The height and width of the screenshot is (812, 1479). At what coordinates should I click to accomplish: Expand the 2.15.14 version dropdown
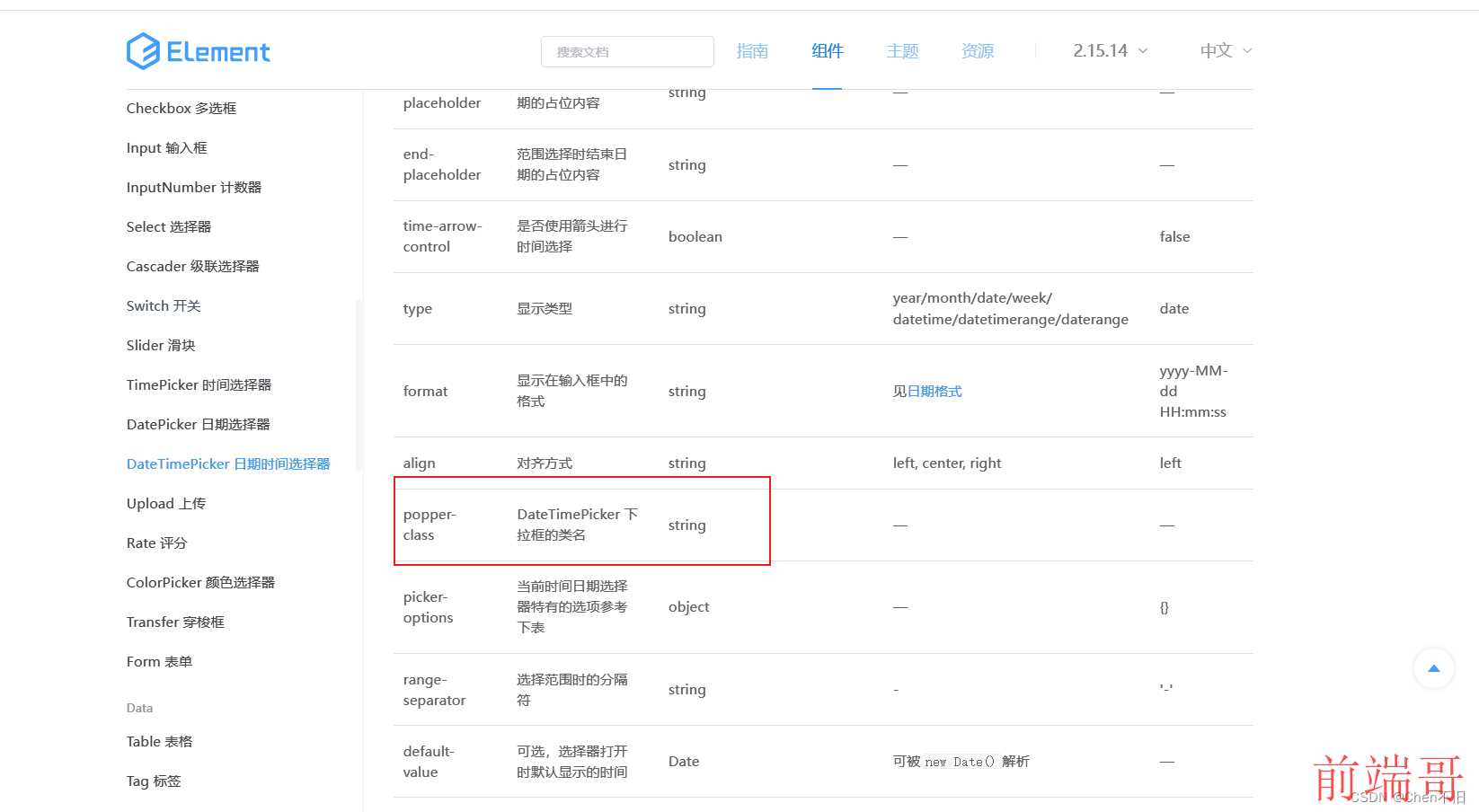tap(1110, 51)
